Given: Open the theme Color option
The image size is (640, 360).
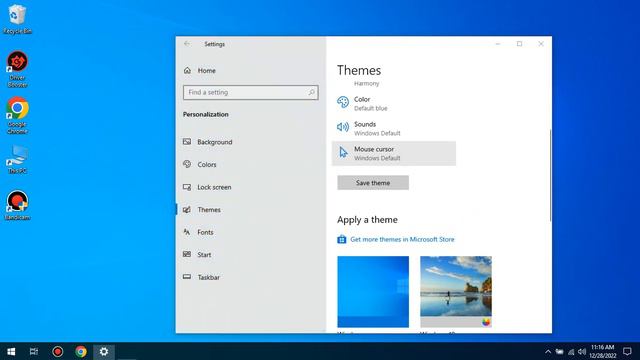Looking at the screenshot, I should (x=394, y=104).
